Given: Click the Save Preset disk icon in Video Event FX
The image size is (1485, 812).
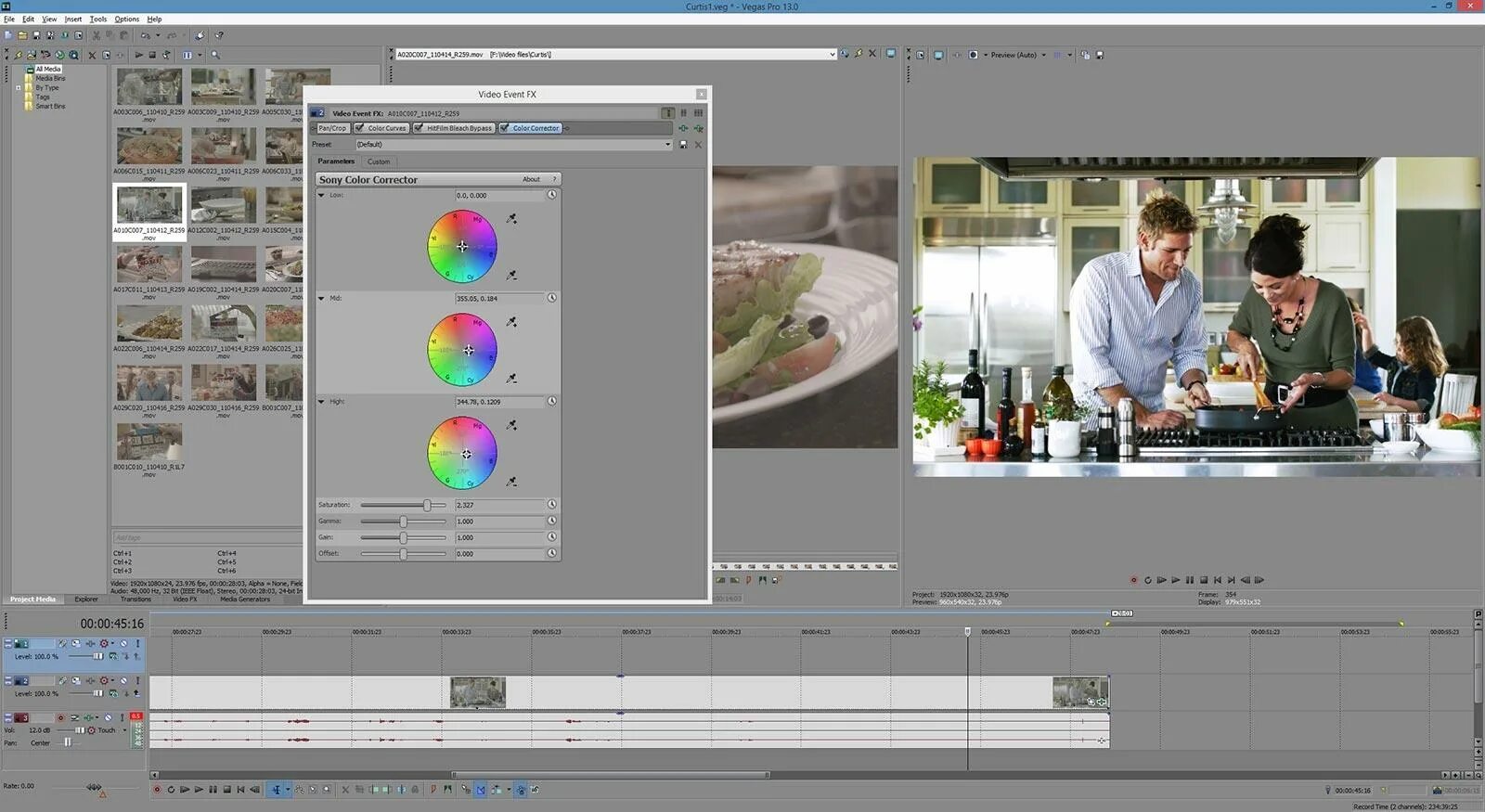Looking at the screenshot, I should [683, 144].
